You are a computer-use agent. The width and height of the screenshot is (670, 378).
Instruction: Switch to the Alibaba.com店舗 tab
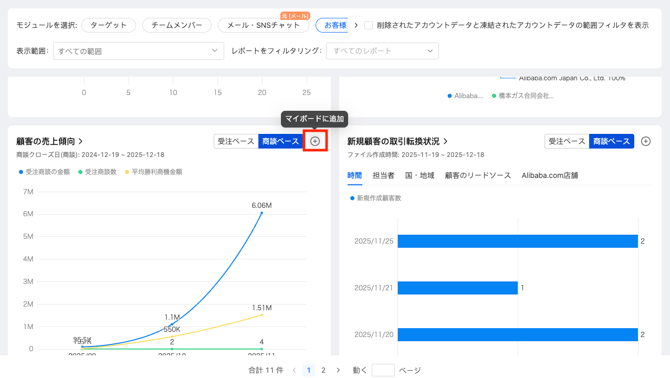[550, 176]
